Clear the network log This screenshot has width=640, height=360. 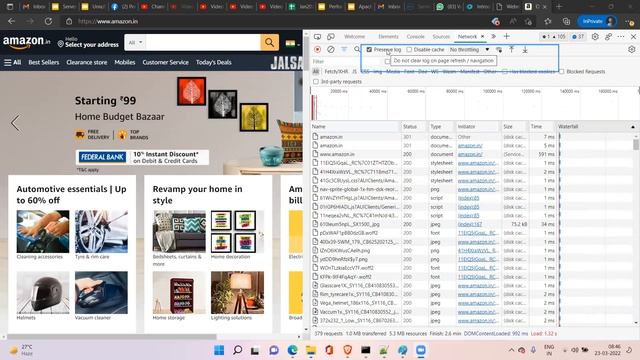(x=331, y=49)
